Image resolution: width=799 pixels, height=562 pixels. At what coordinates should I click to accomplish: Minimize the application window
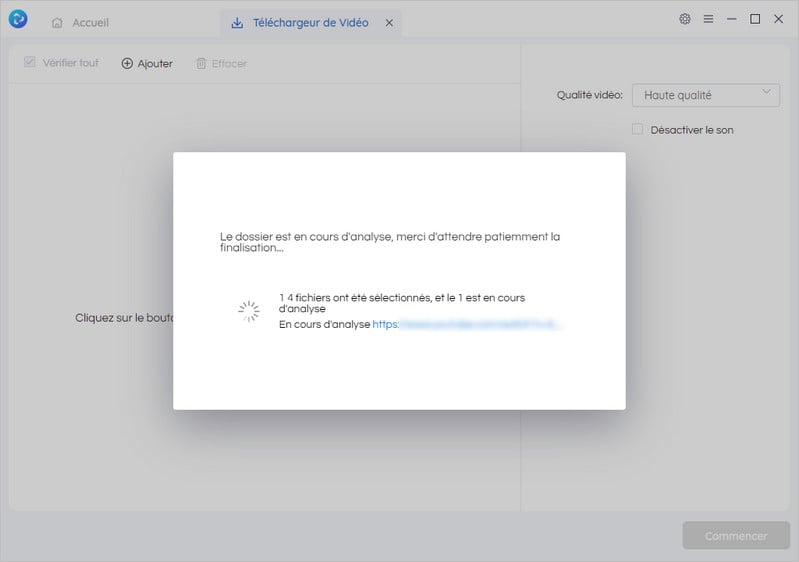pos(732,19)
